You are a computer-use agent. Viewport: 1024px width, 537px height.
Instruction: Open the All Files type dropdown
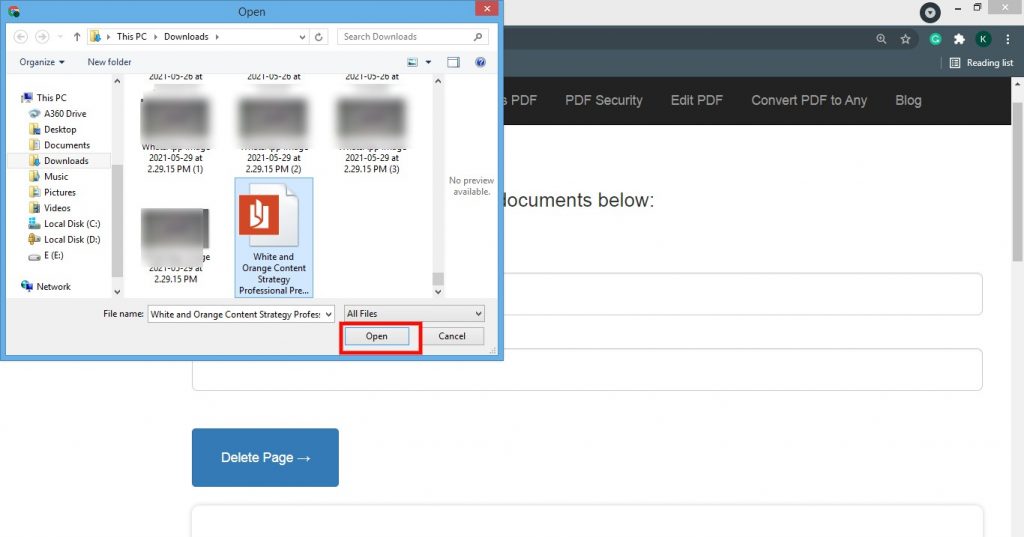414,314
